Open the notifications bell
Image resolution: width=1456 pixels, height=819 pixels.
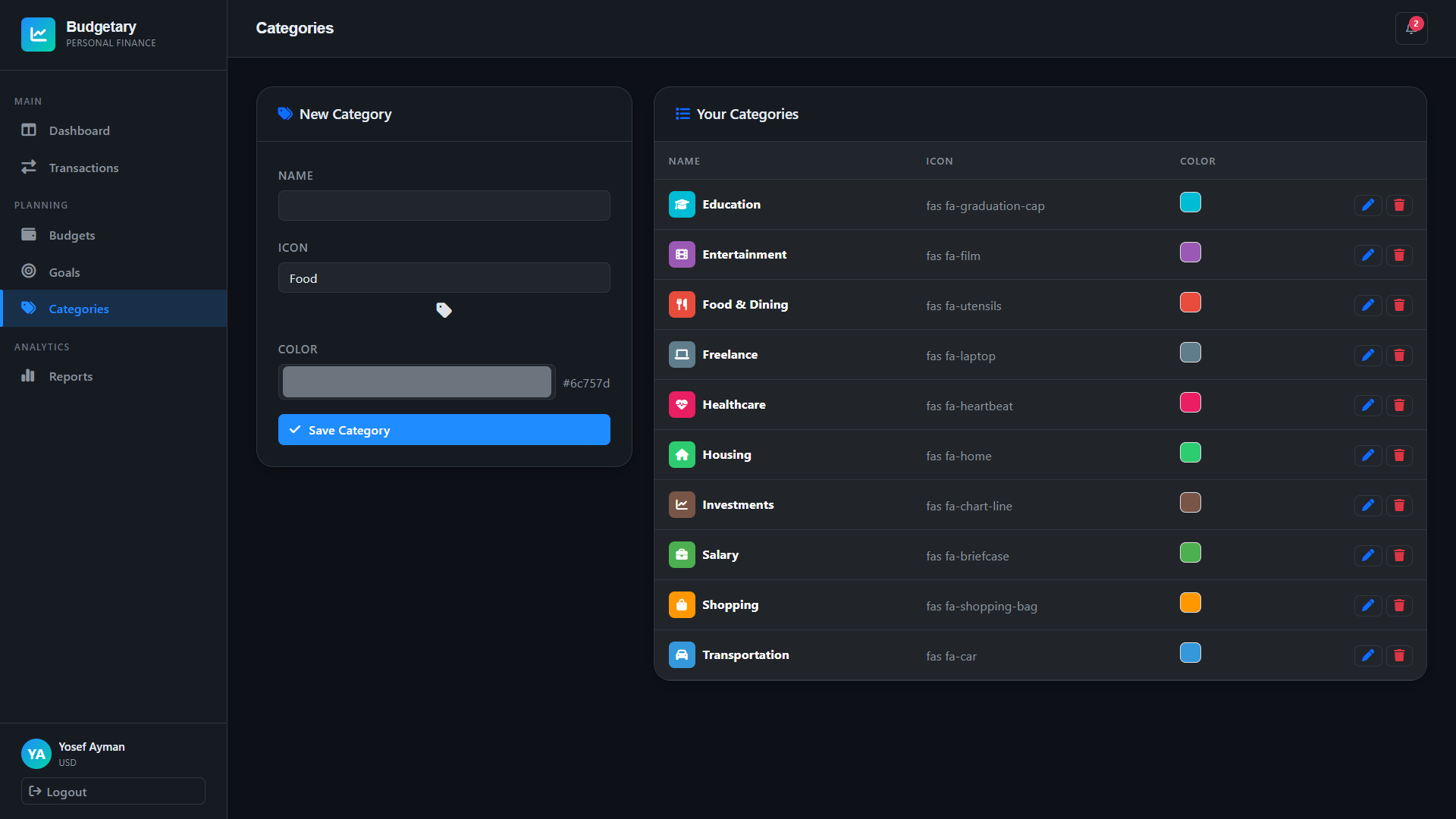1411,28
